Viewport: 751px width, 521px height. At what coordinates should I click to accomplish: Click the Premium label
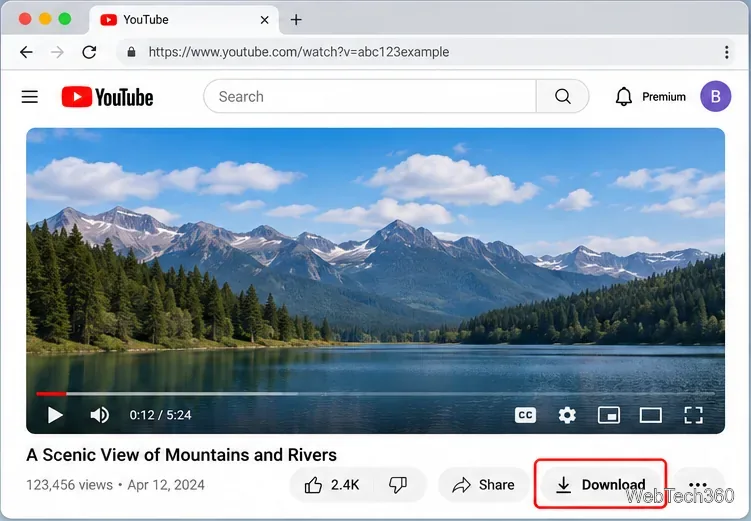(664, 97)
